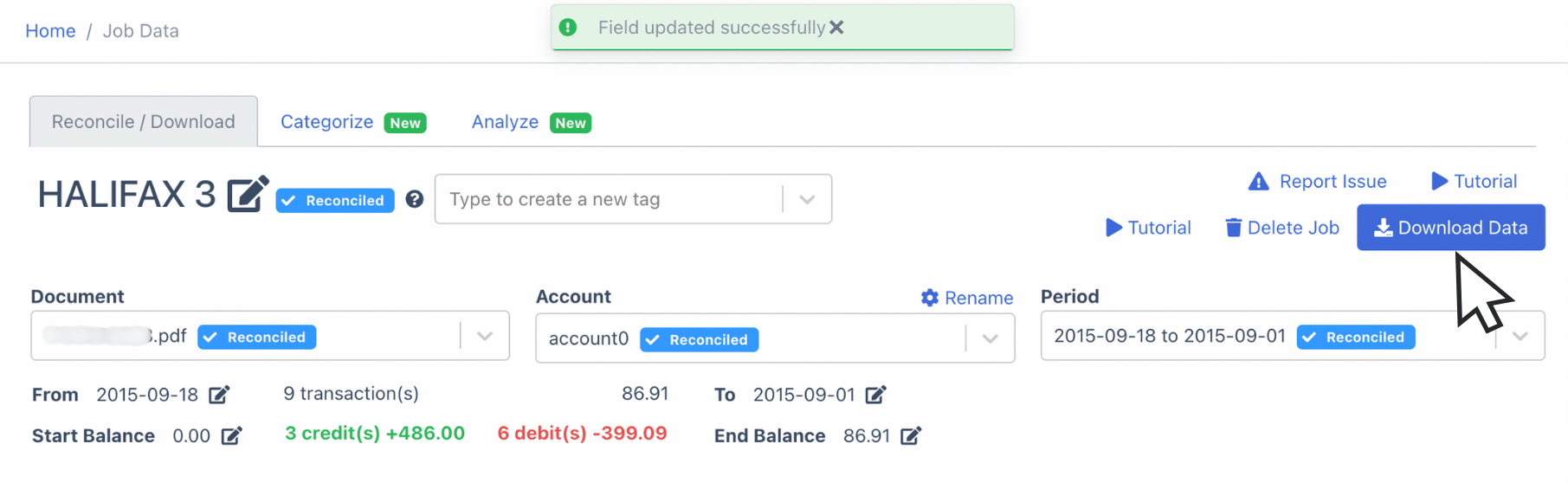Edit the From date using its pencil icon
This screenshot has height=502, width=1568.
(220, 394)
